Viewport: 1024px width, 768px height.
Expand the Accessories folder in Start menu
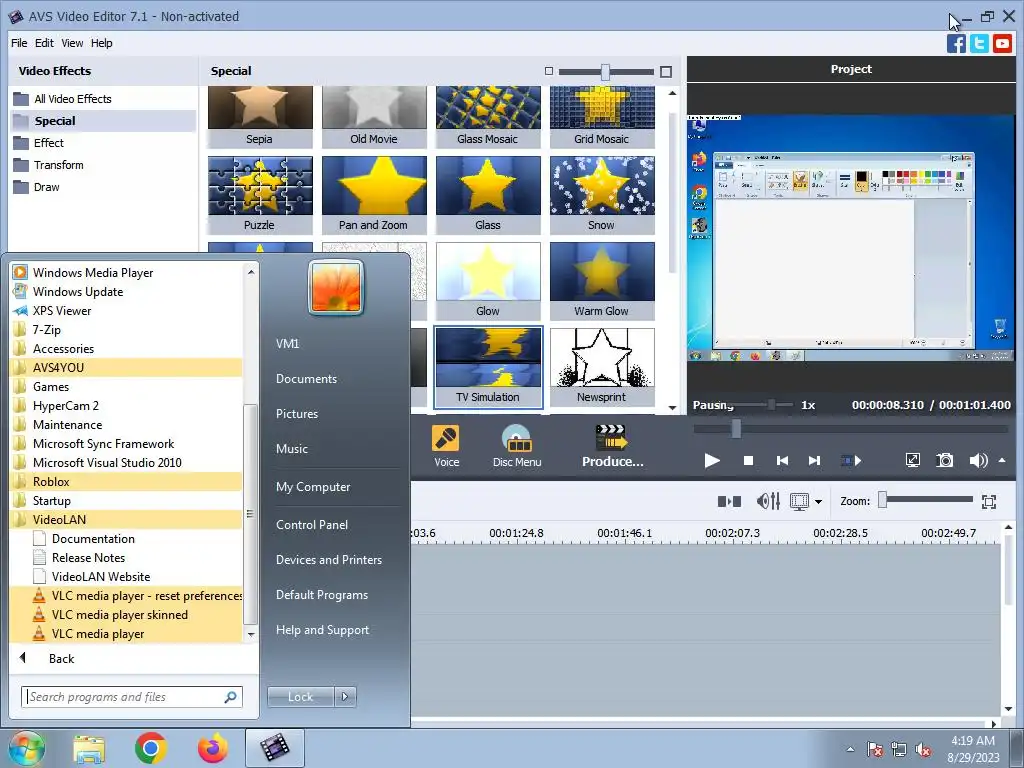click(127, 349)
